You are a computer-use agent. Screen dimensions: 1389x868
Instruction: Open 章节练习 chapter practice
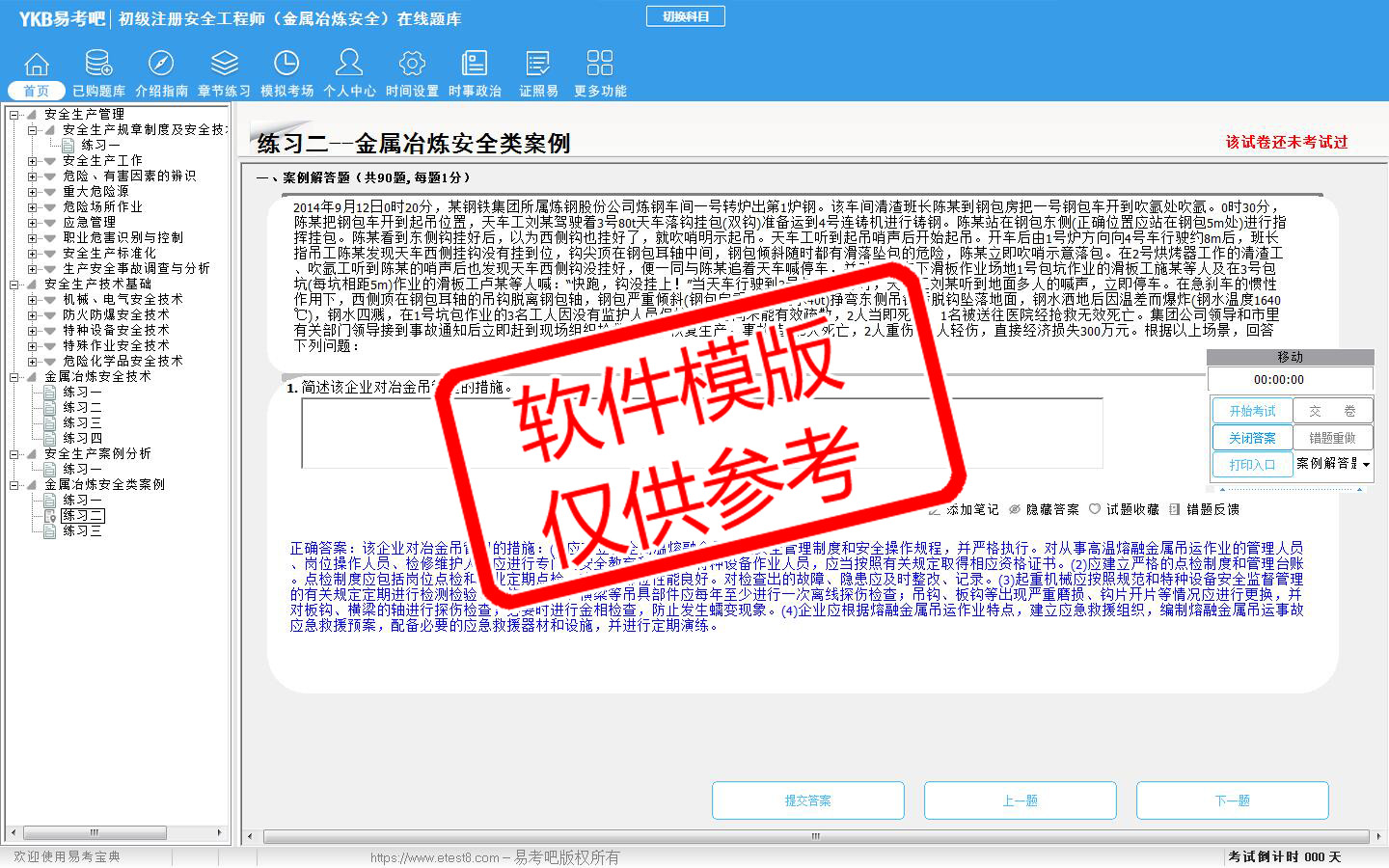pyautogui.click(x=224, y=65)
